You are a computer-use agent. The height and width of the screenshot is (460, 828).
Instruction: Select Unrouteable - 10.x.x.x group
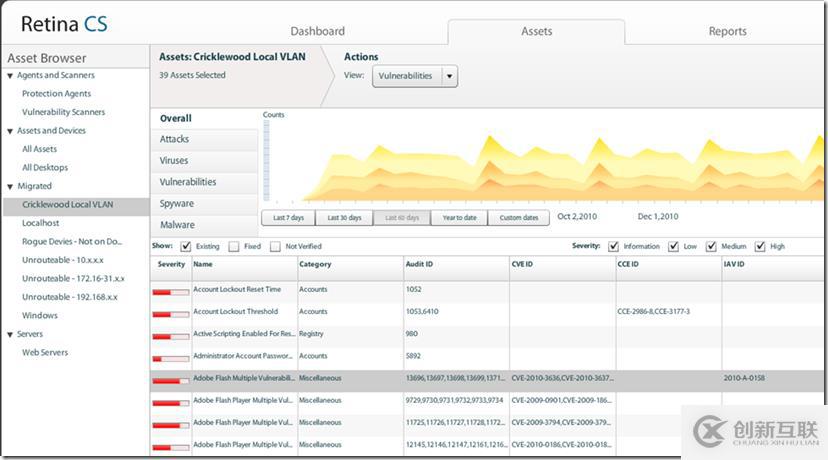tap(63, 260)
